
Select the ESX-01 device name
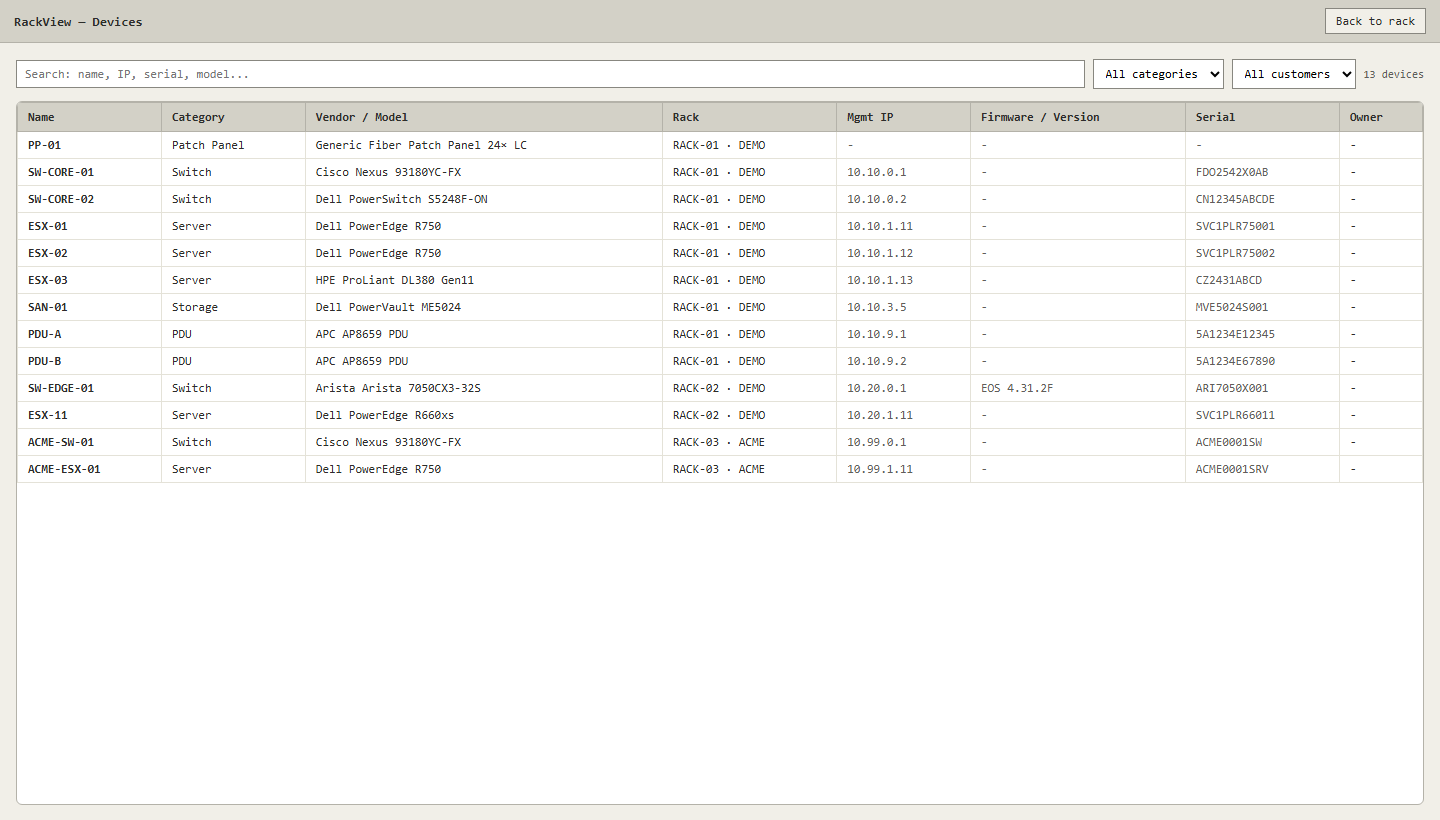tap(48, 226)
